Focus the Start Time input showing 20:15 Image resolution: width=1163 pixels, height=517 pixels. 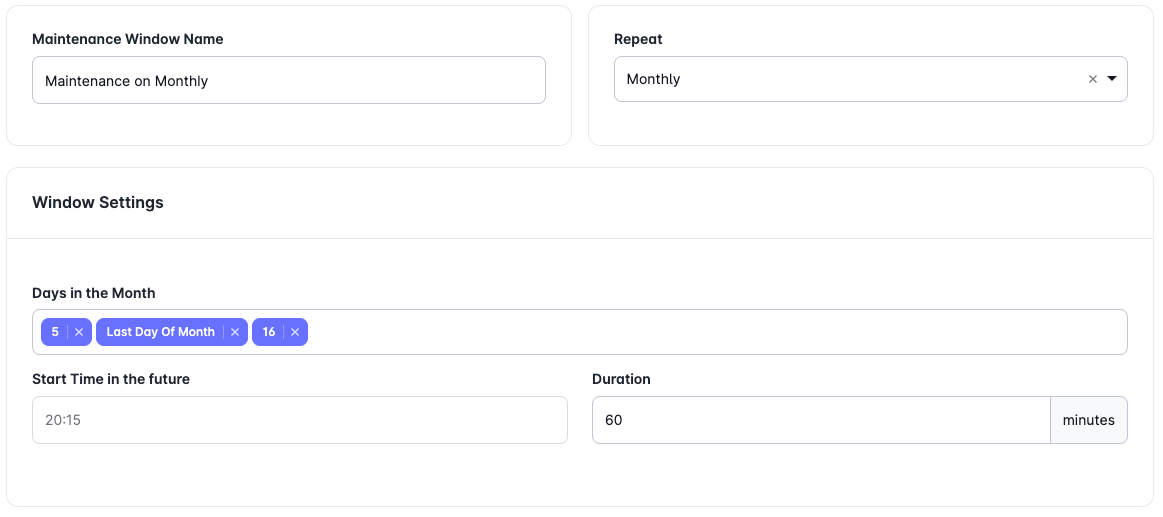coord(299,420)
